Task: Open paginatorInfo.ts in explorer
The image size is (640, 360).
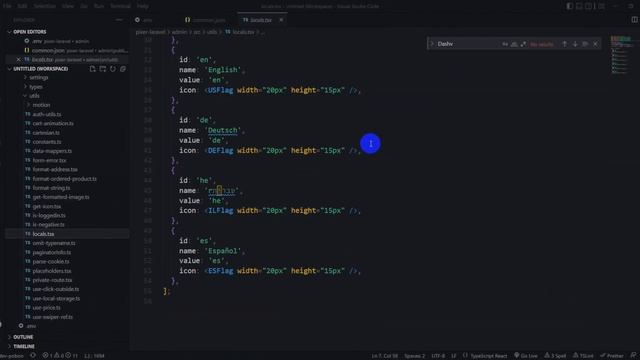Action: pos(52,252)
